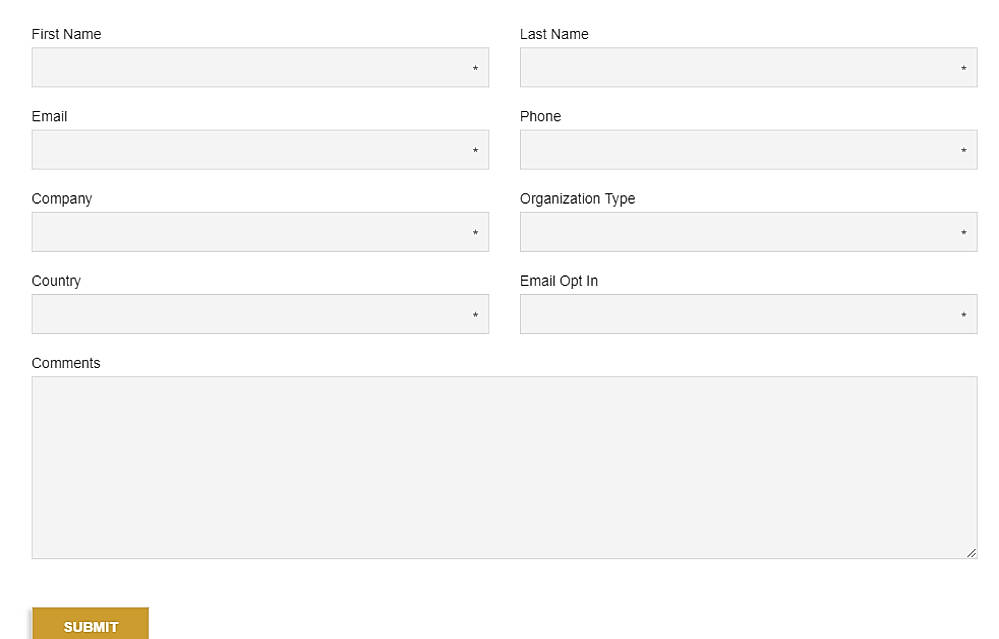Click the Last Name field label
The width and height of the screenshot is (999, 639).
pos(554,33)
